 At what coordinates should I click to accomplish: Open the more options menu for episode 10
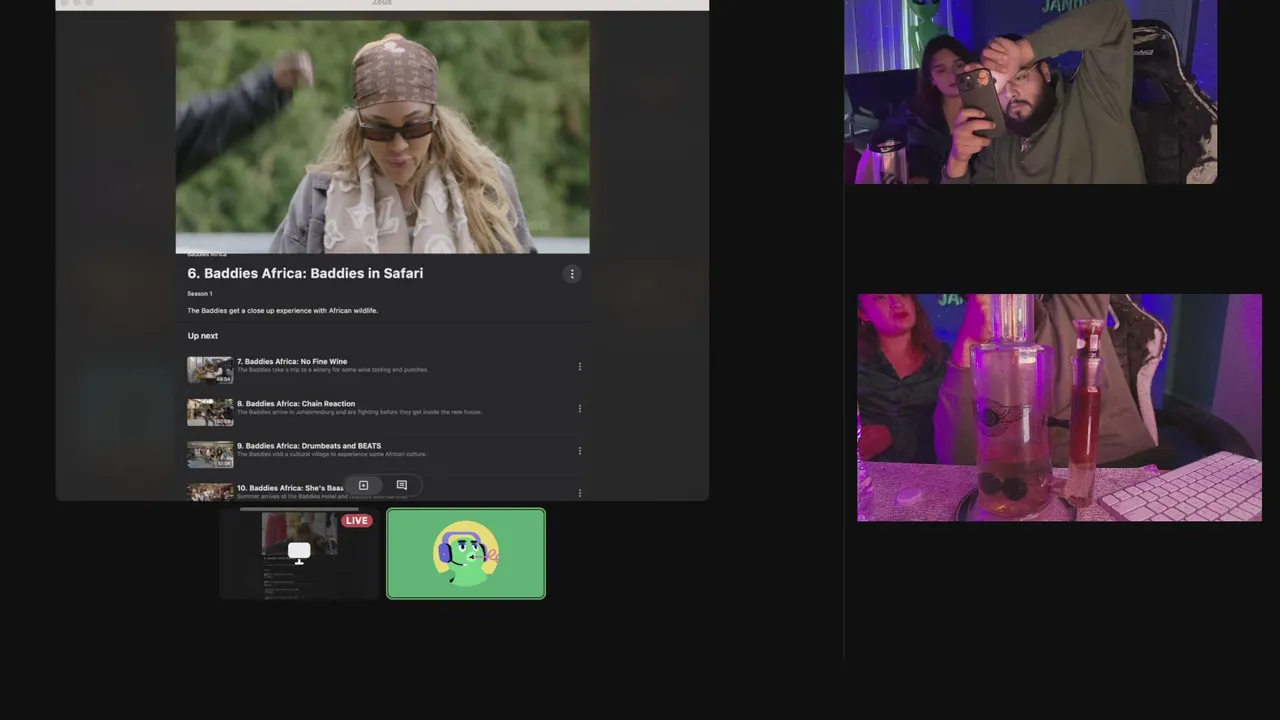click(580, 492)
